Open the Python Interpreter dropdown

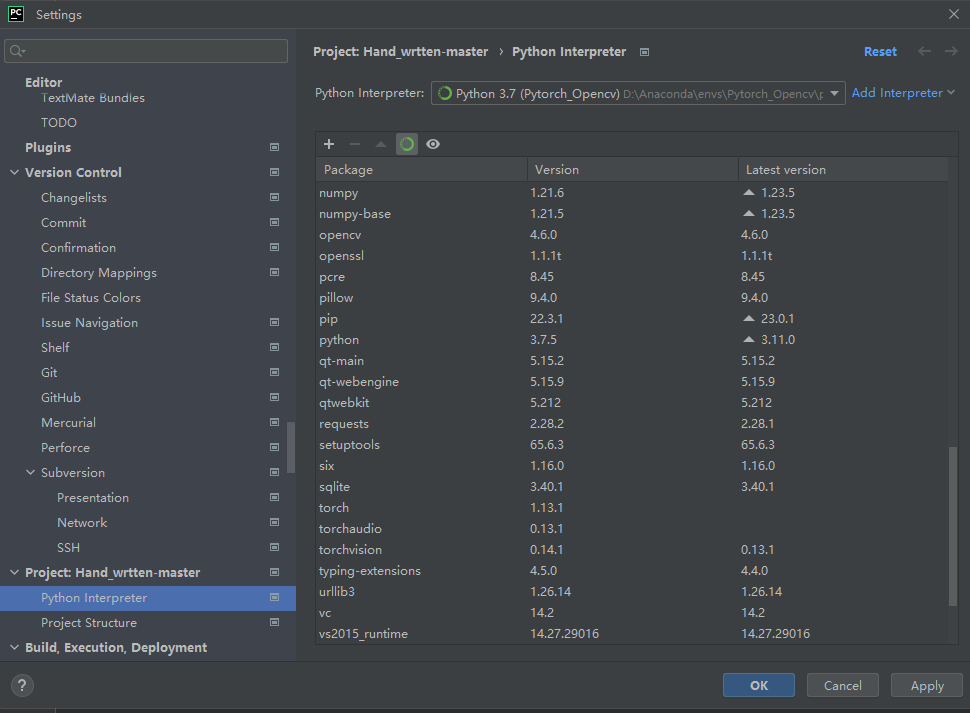click(x=638, y=93)
